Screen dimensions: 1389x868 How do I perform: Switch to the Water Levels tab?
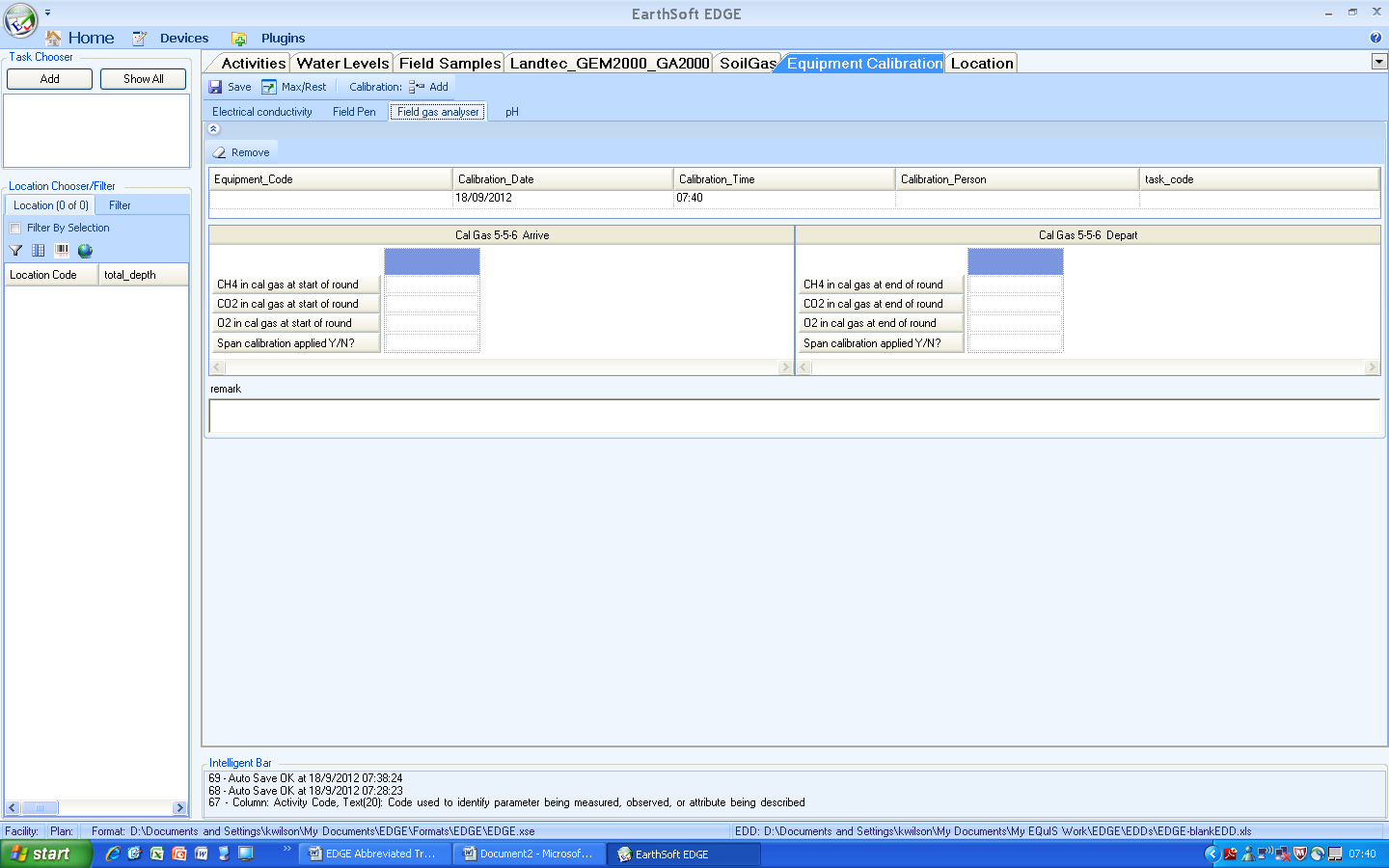pyautogui.click(x=342, y=63)
